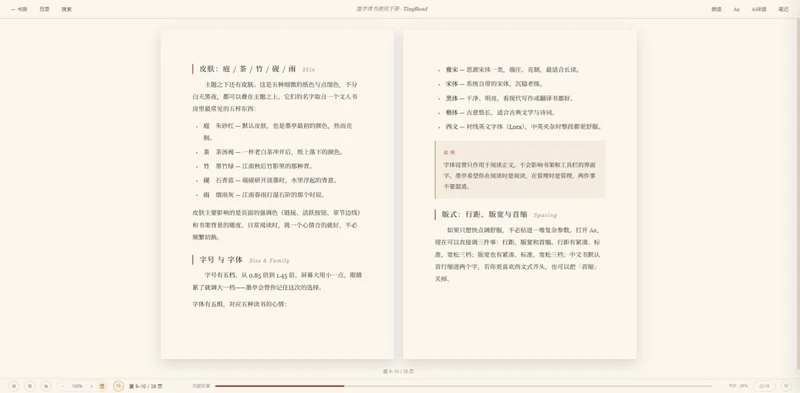Click the round button at bottom right corner

click(786, 386)
